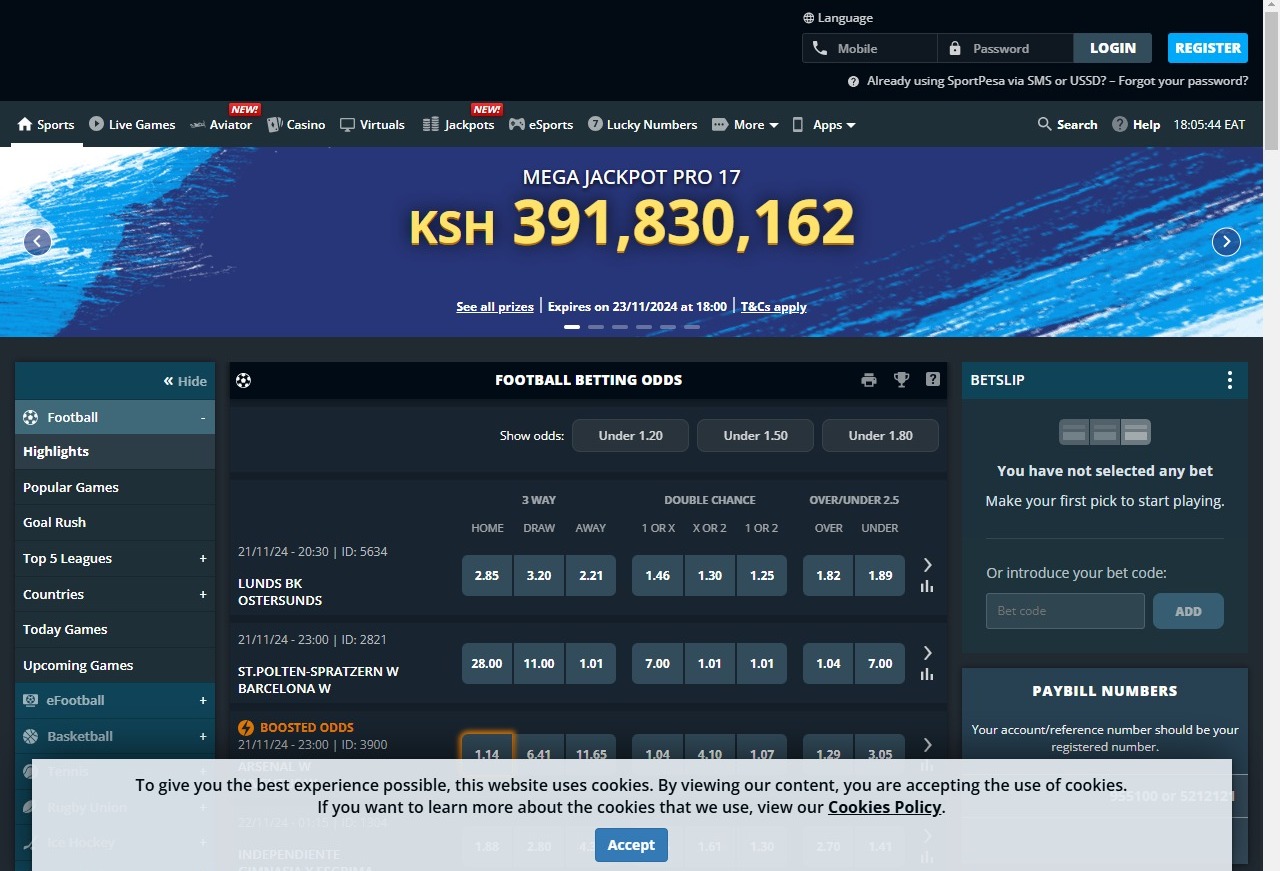Select away odds 2.21 for Ostersunds
1280x871 pixels.
click(x=591, y=575)
